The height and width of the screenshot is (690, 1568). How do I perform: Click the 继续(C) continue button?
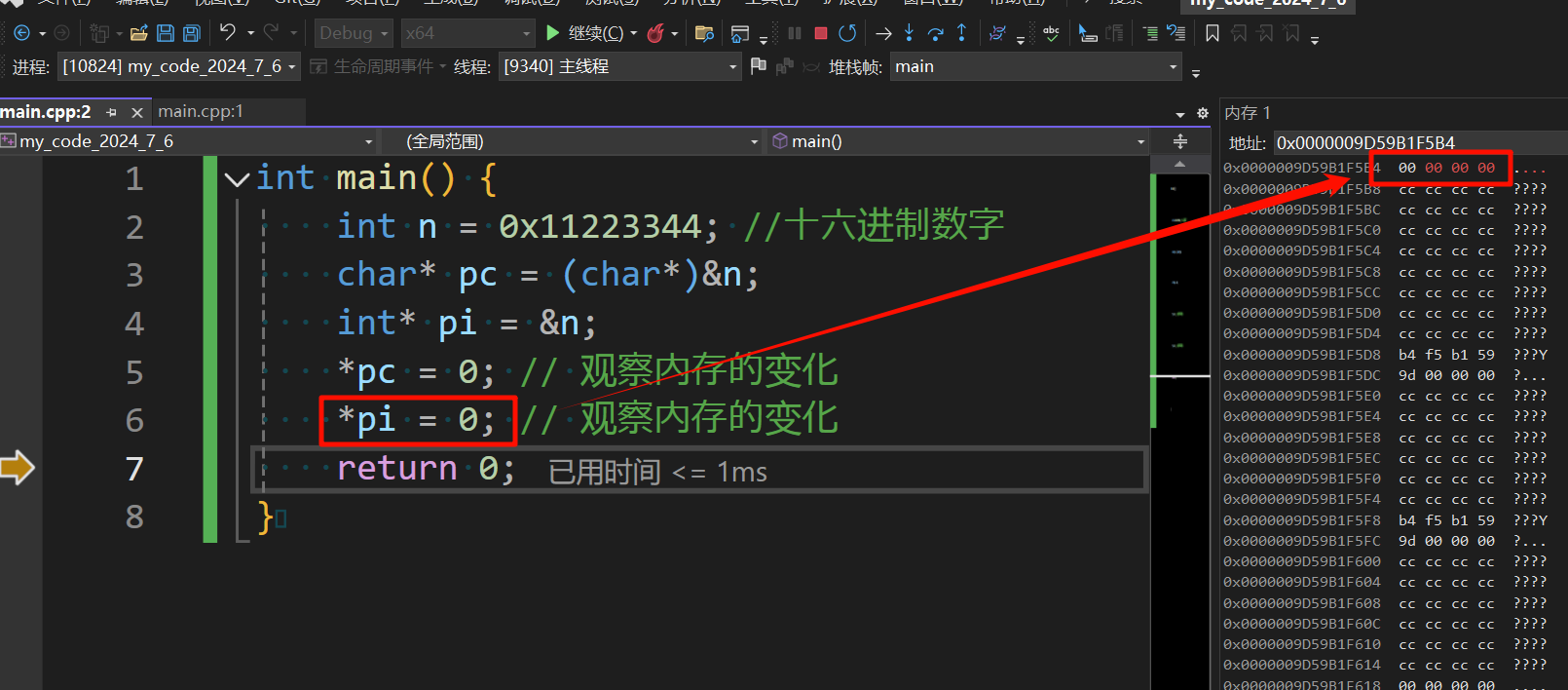tap(585, 33)
